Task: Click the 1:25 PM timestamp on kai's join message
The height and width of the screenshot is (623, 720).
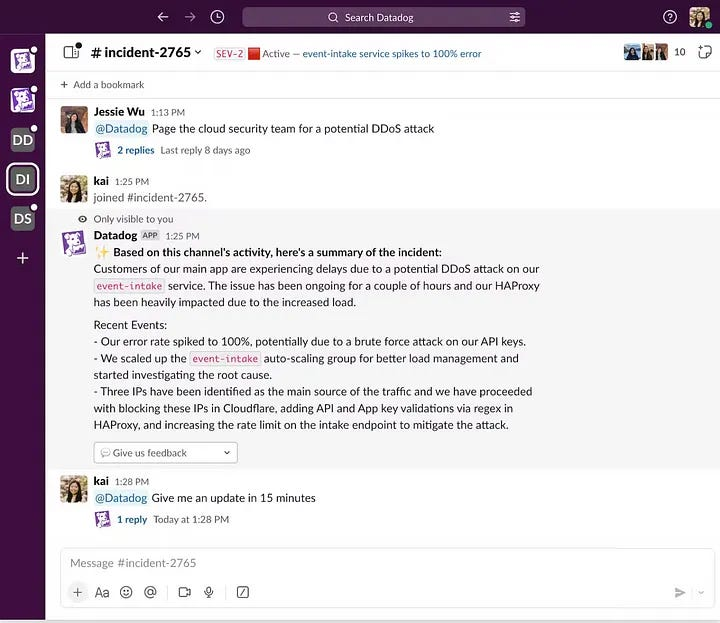Action: pyautogui.click(x=132, y=181)
